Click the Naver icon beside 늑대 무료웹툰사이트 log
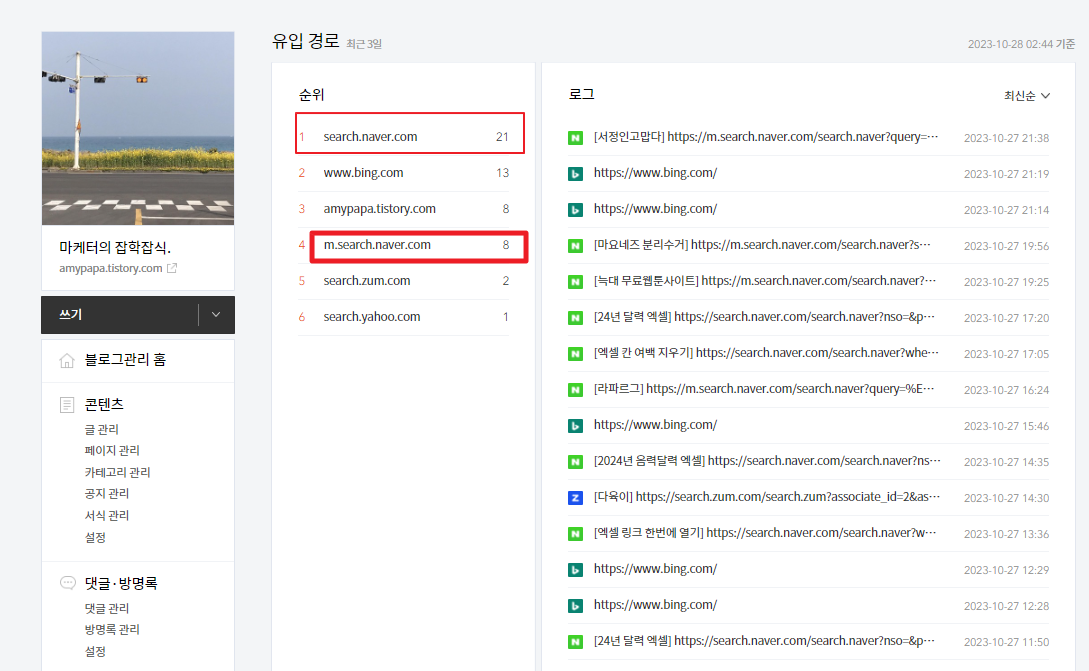The height and width of the screenshot is (671, 1089). click(575, 282)
